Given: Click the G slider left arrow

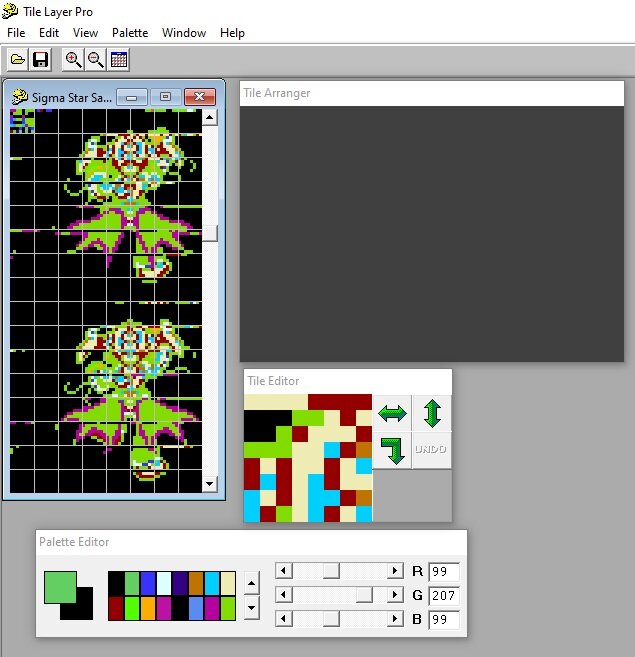Looking at the screenshot, I should click(x=284, y=595).
